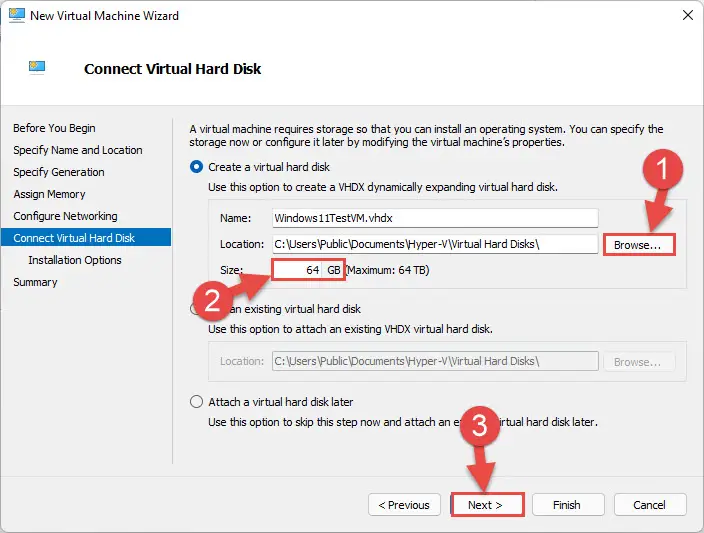The image size is (704, 533).
Task: Open the Configure Networking step
Action: (x=66, y=216)
